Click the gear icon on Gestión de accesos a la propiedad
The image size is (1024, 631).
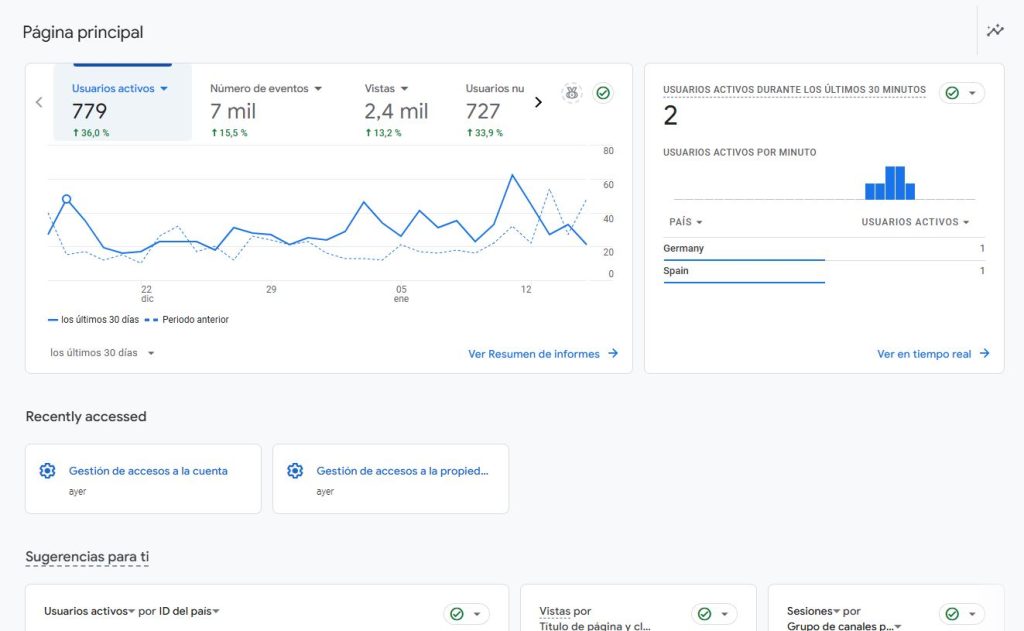tap(295, 470)
